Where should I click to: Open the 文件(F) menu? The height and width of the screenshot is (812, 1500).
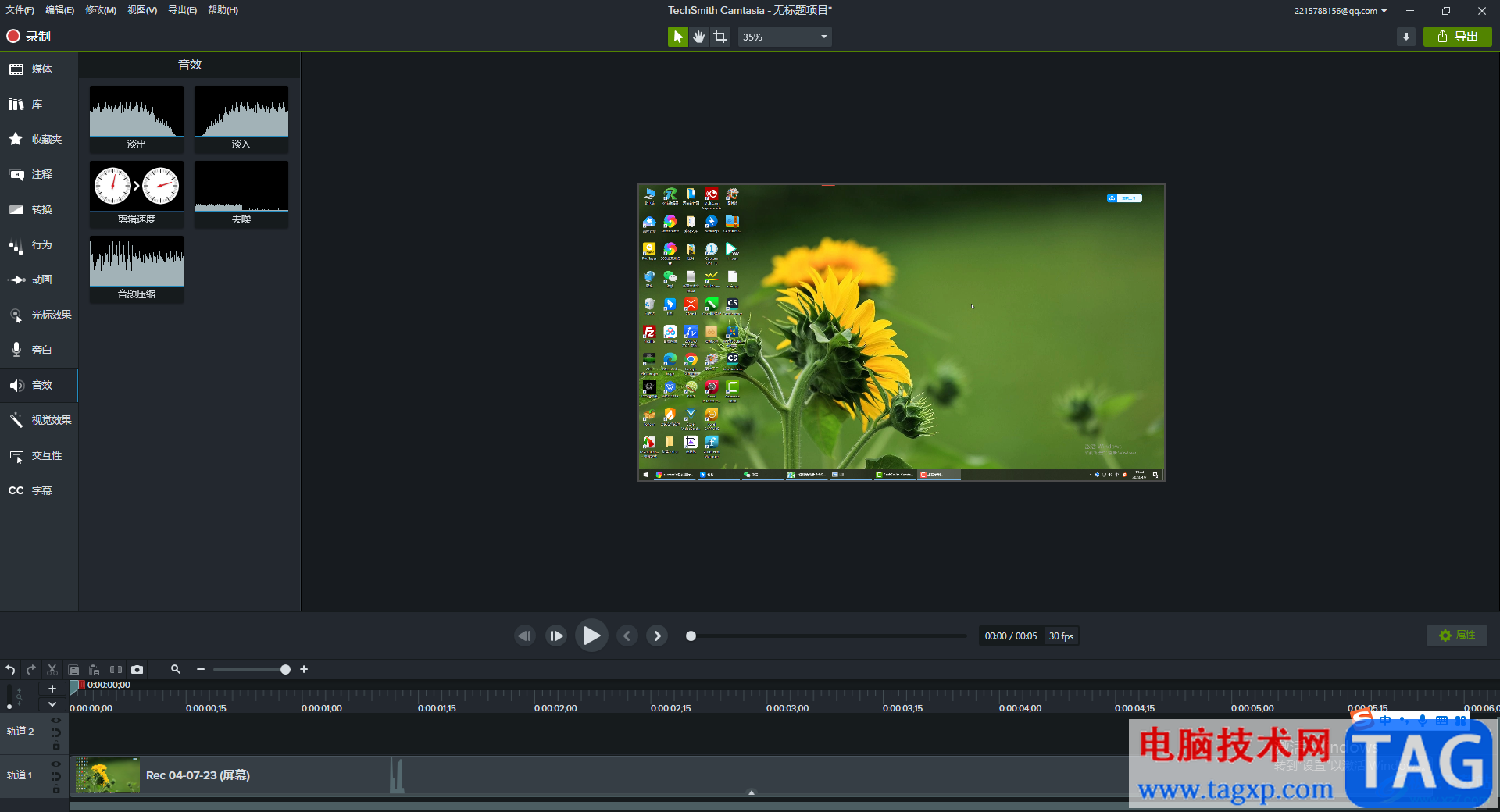point(20,10)
